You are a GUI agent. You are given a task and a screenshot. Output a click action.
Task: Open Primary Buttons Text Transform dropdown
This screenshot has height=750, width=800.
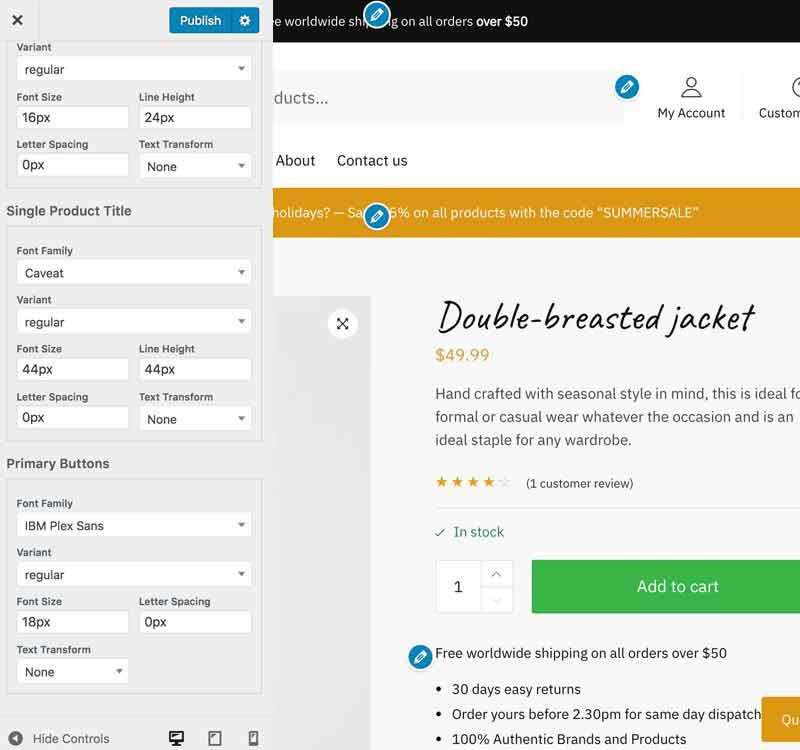[72, 671]
